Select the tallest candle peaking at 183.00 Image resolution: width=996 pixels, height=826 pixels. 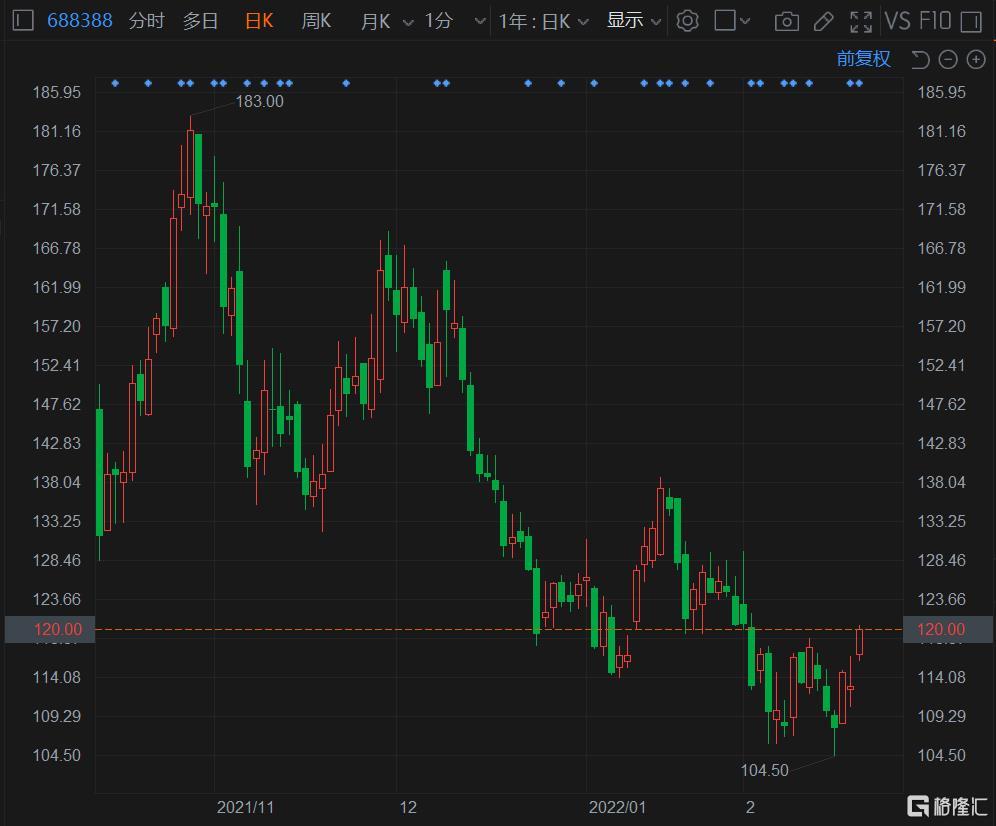(x=190, y=164)
